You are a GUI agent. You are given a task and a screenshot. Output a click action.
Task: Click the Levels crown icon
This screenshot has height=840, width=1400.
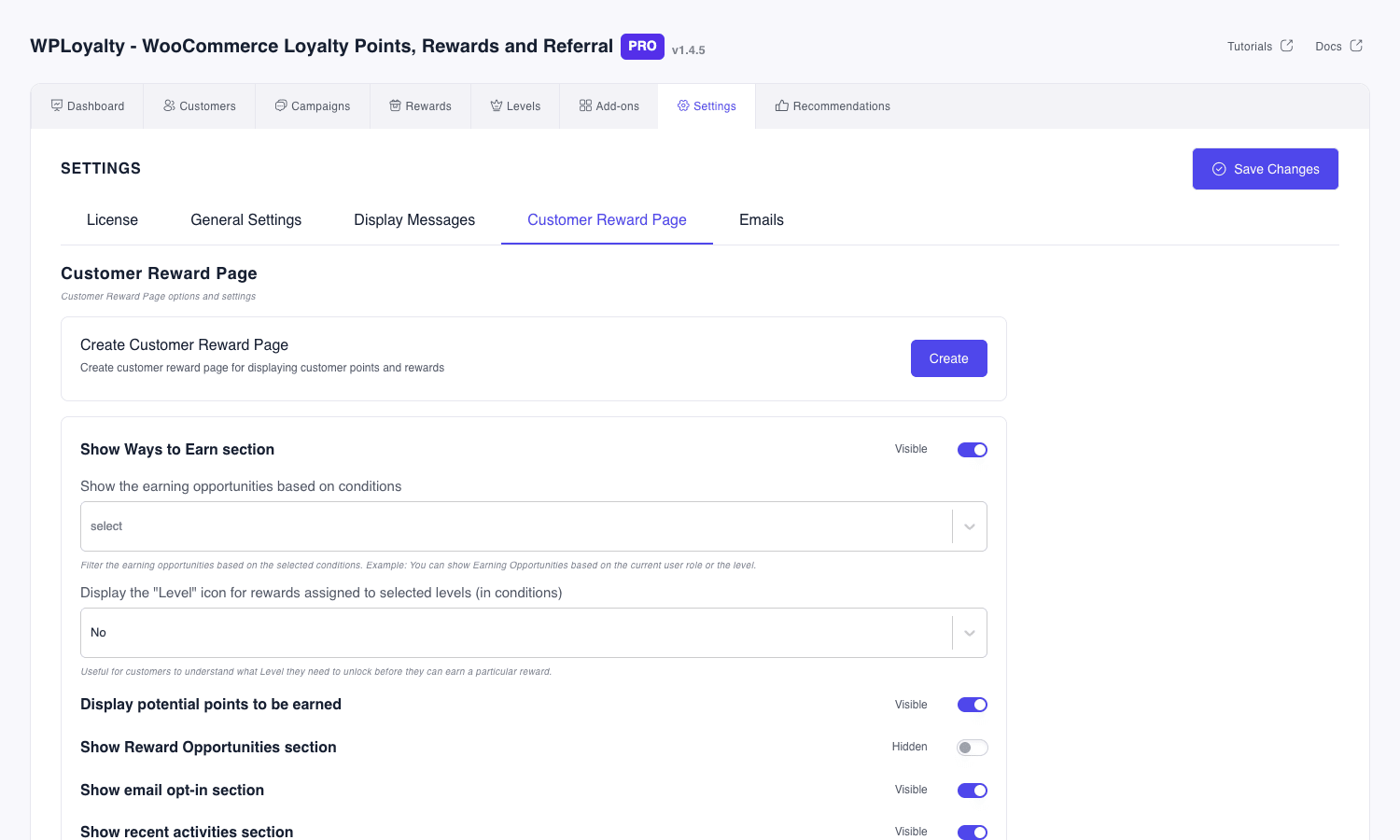[x=497, y=105]
